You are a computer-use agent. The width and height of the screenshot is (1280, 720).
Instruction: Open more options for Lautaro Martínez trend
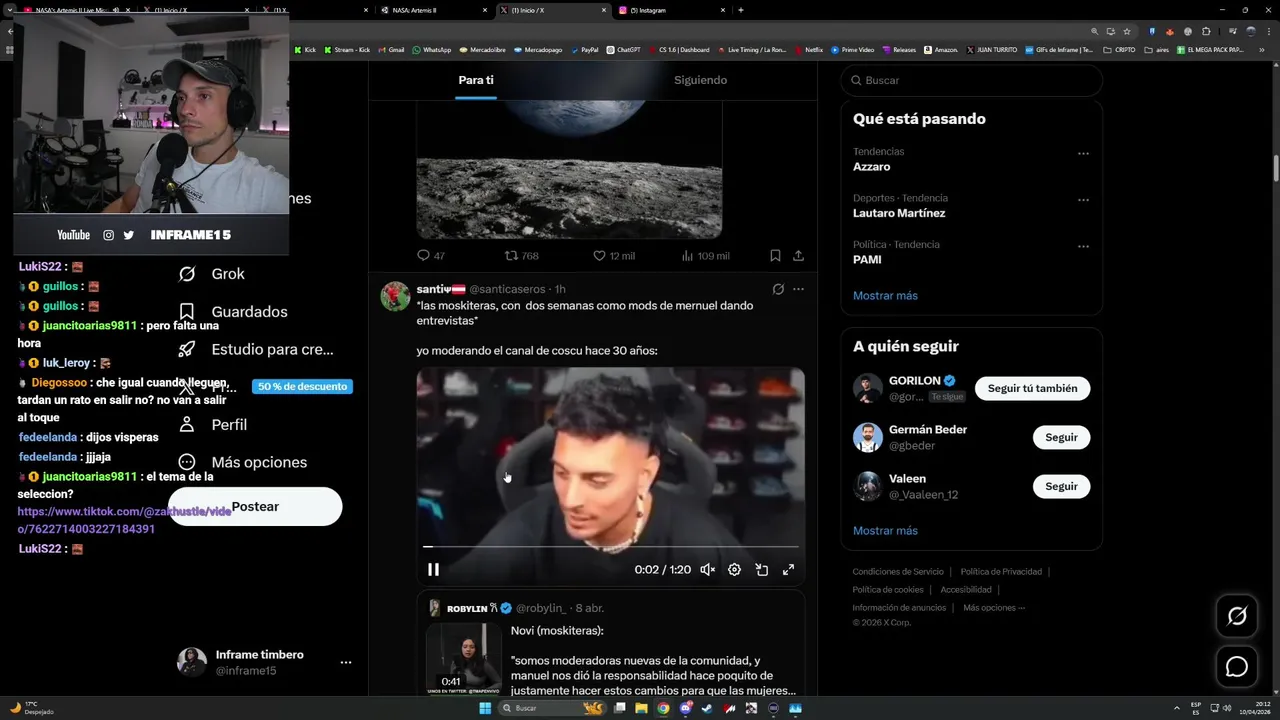pos(1083,200)
